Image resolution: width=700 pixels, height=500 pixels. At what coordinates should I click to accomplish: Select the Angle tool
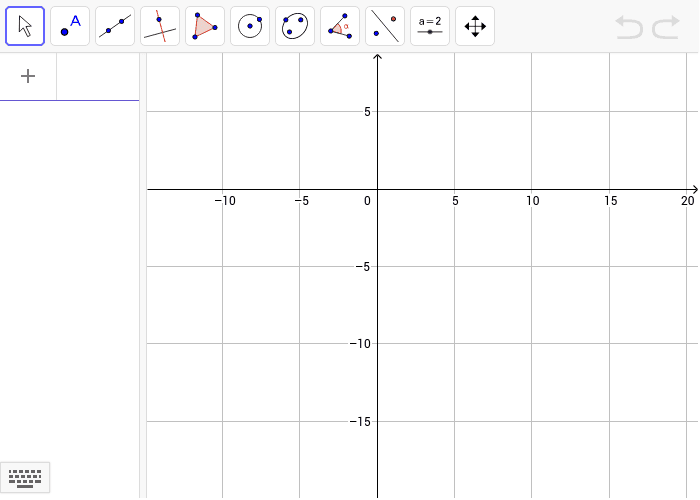tap(340, 26)
